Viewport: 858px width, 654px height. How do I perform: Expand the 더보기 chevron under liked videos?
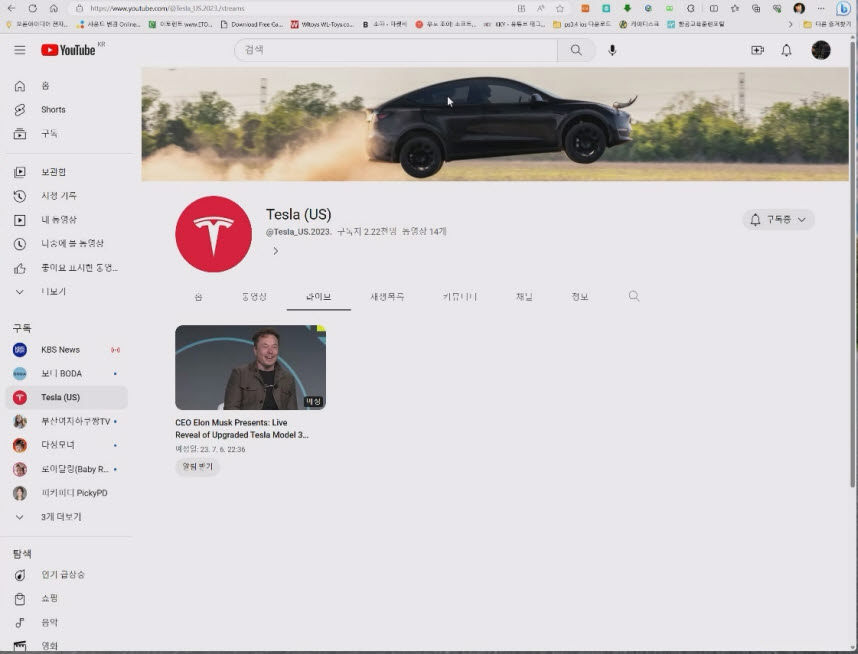(67, 292)
